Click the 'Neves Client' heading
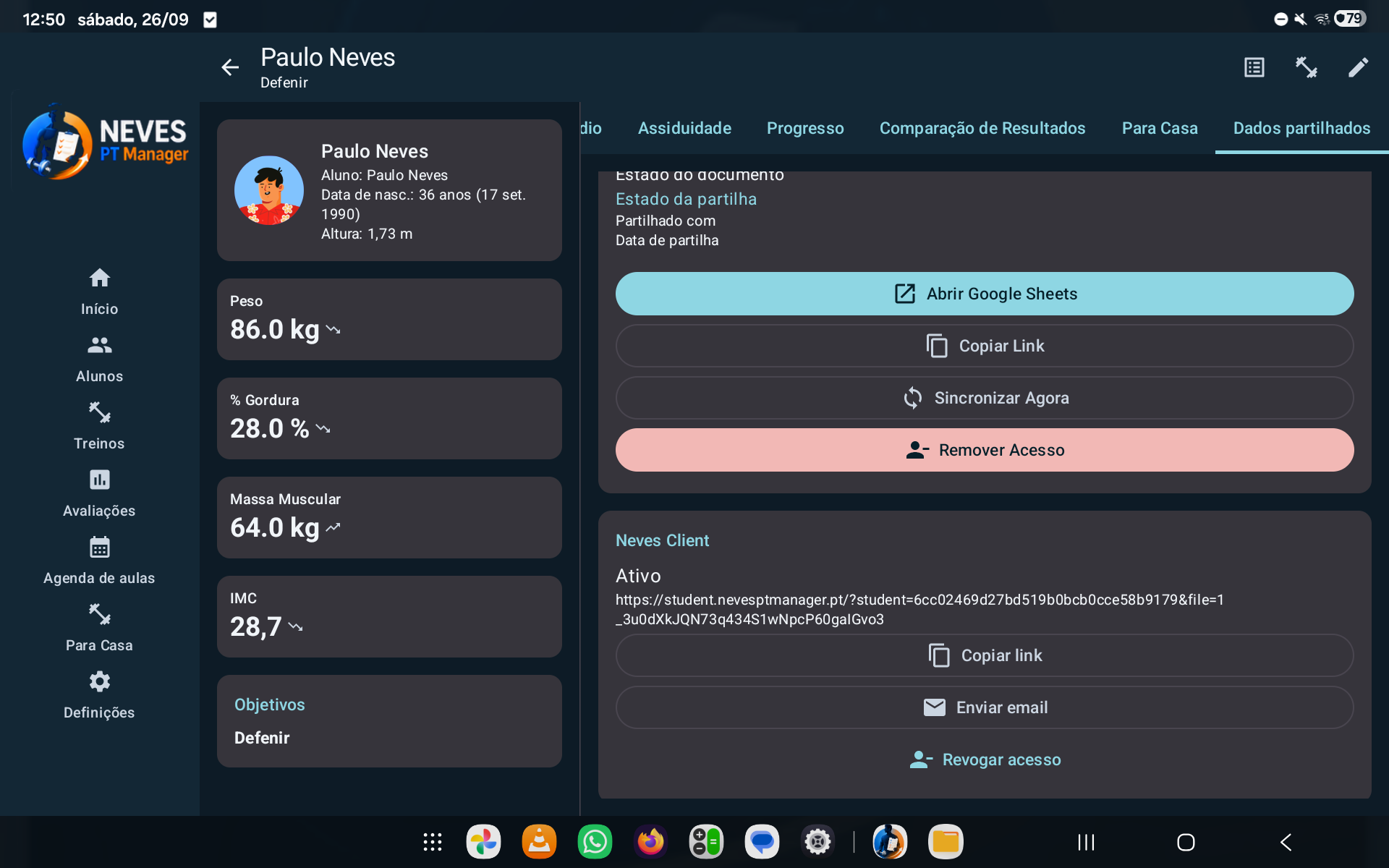 [x=662, y=540]
